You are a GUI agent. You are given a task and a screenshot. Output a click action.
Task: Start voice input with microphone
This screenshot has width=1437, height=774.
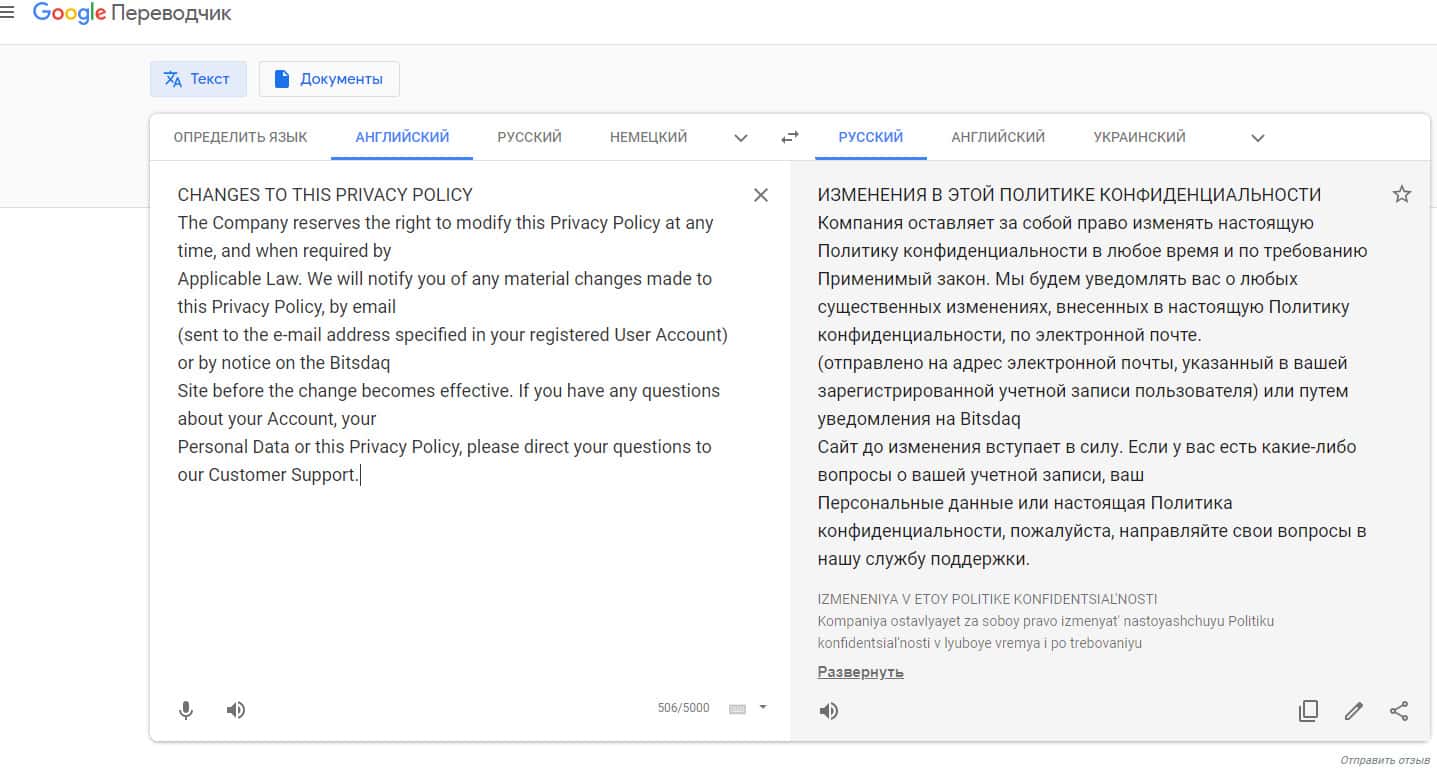click(x=186, y=710)
